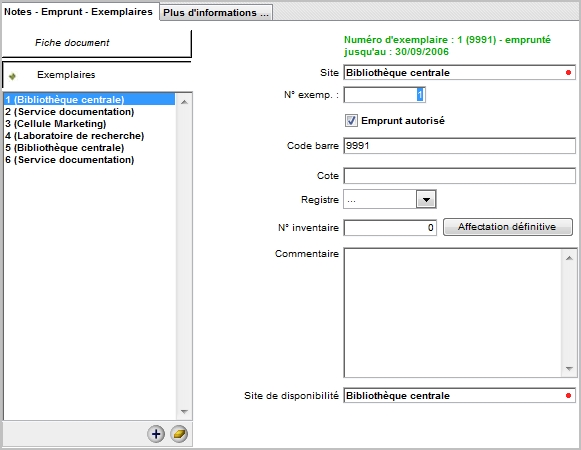Click red dot in Site field
Image resolution: width=581 pixels, height=450 pixels.
568,73
